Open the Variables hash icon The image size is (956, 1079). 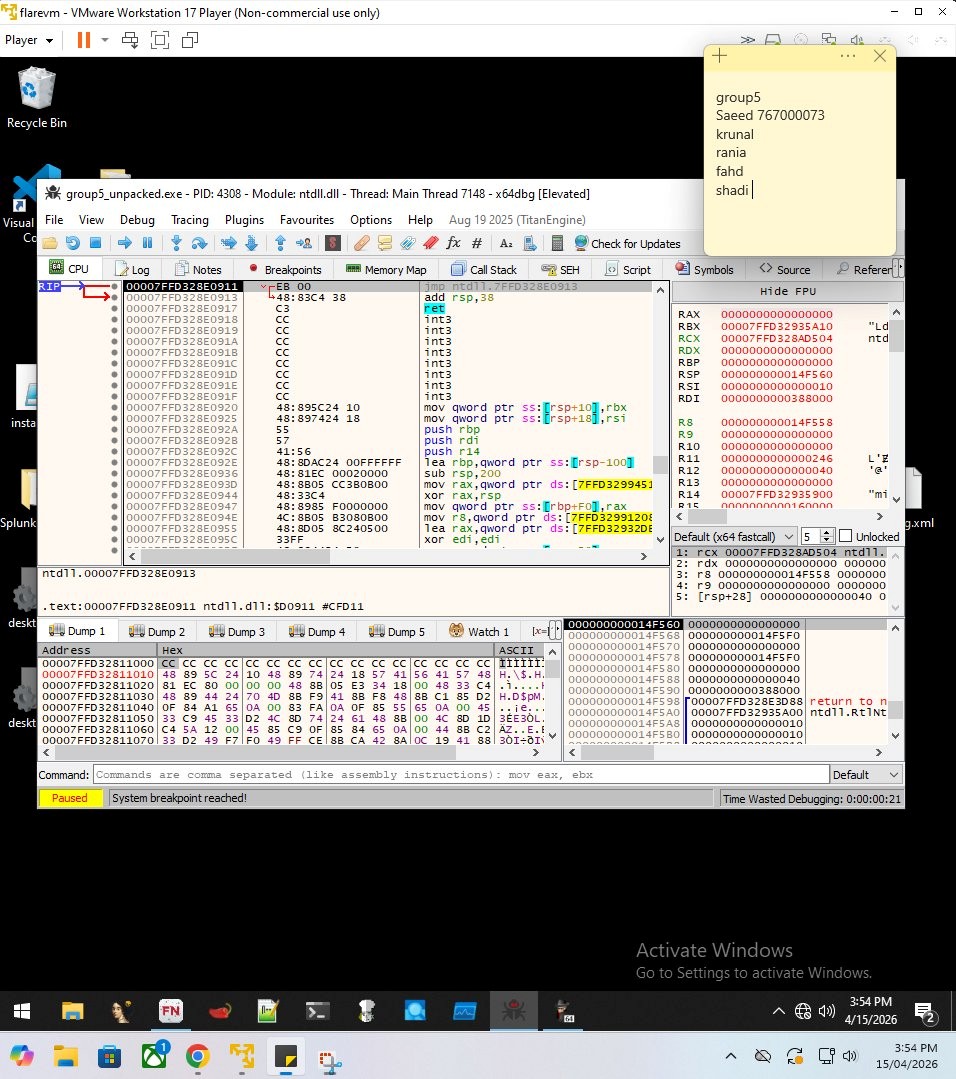point(476,243)
